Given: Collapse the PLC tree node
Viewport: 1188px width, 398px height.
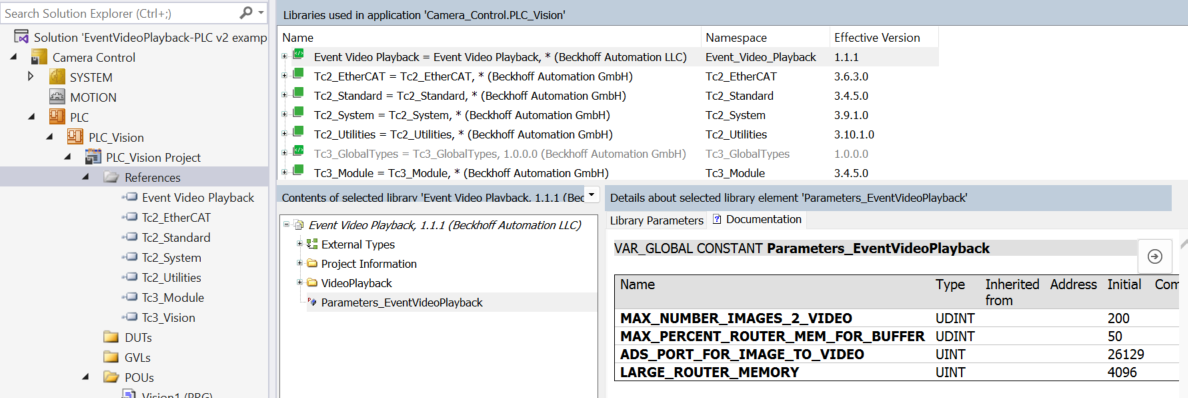Looking at the screenshot, I should tap(32, 118).
